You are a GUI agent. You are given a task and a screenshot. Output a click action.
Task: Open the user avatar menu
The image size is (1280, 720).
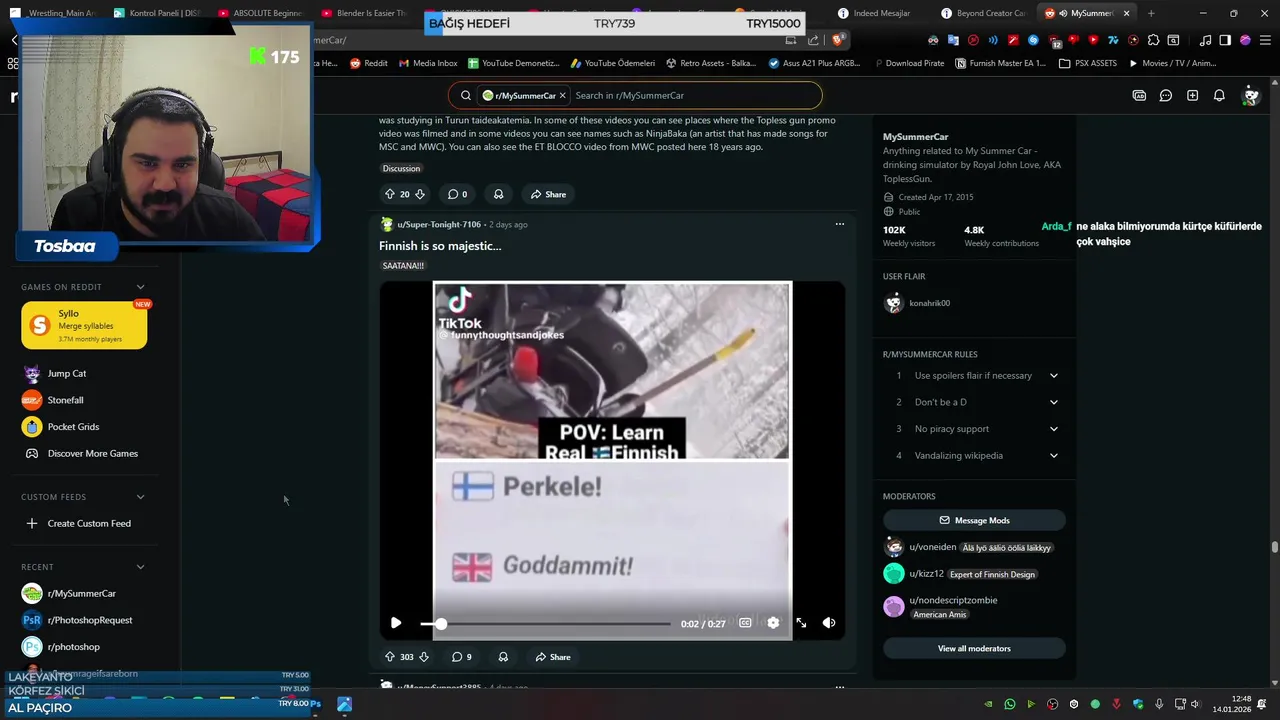pyautogui.click(x=1250, y=95)
